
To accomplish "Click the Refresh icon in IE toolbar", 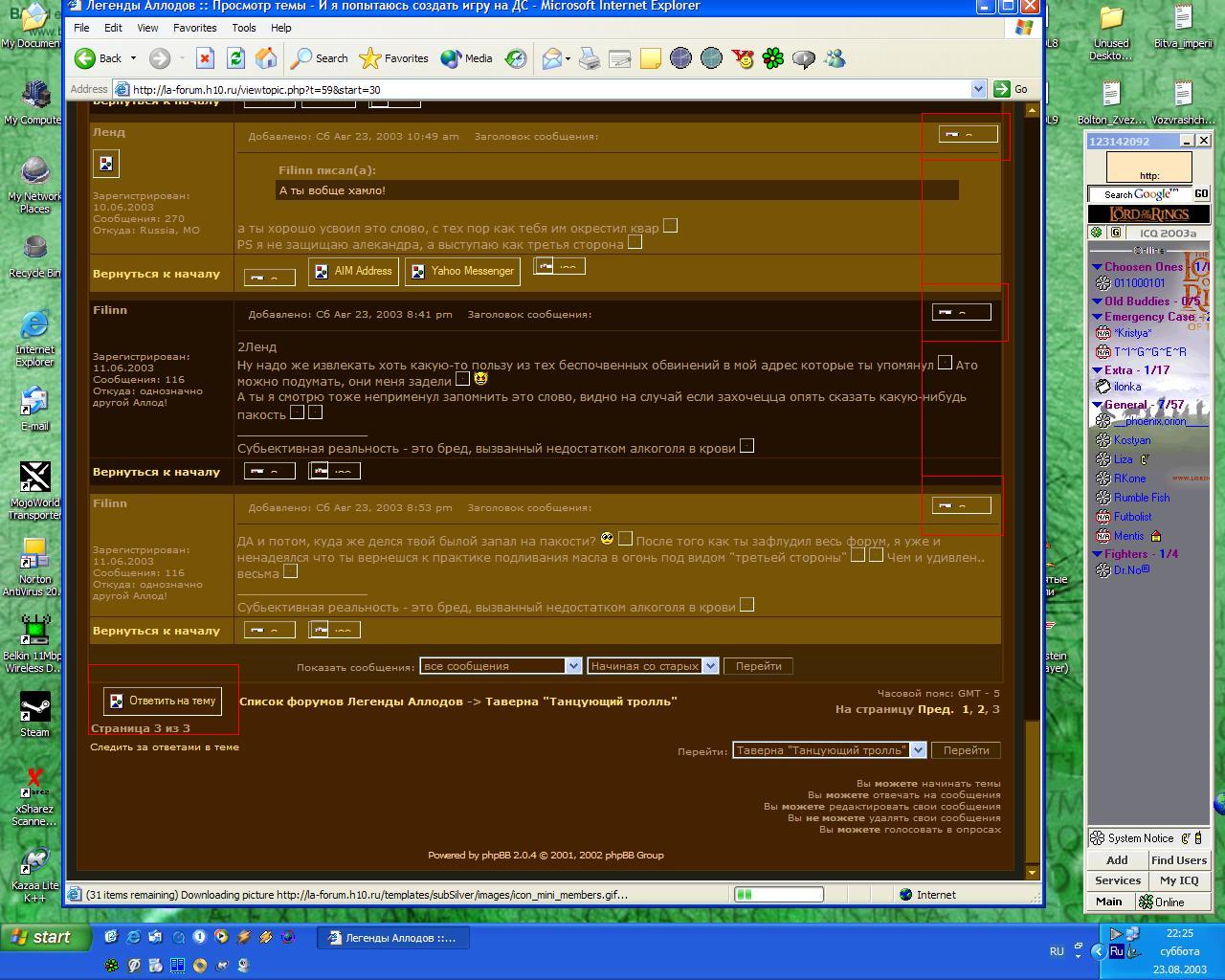I will point(235,58).
